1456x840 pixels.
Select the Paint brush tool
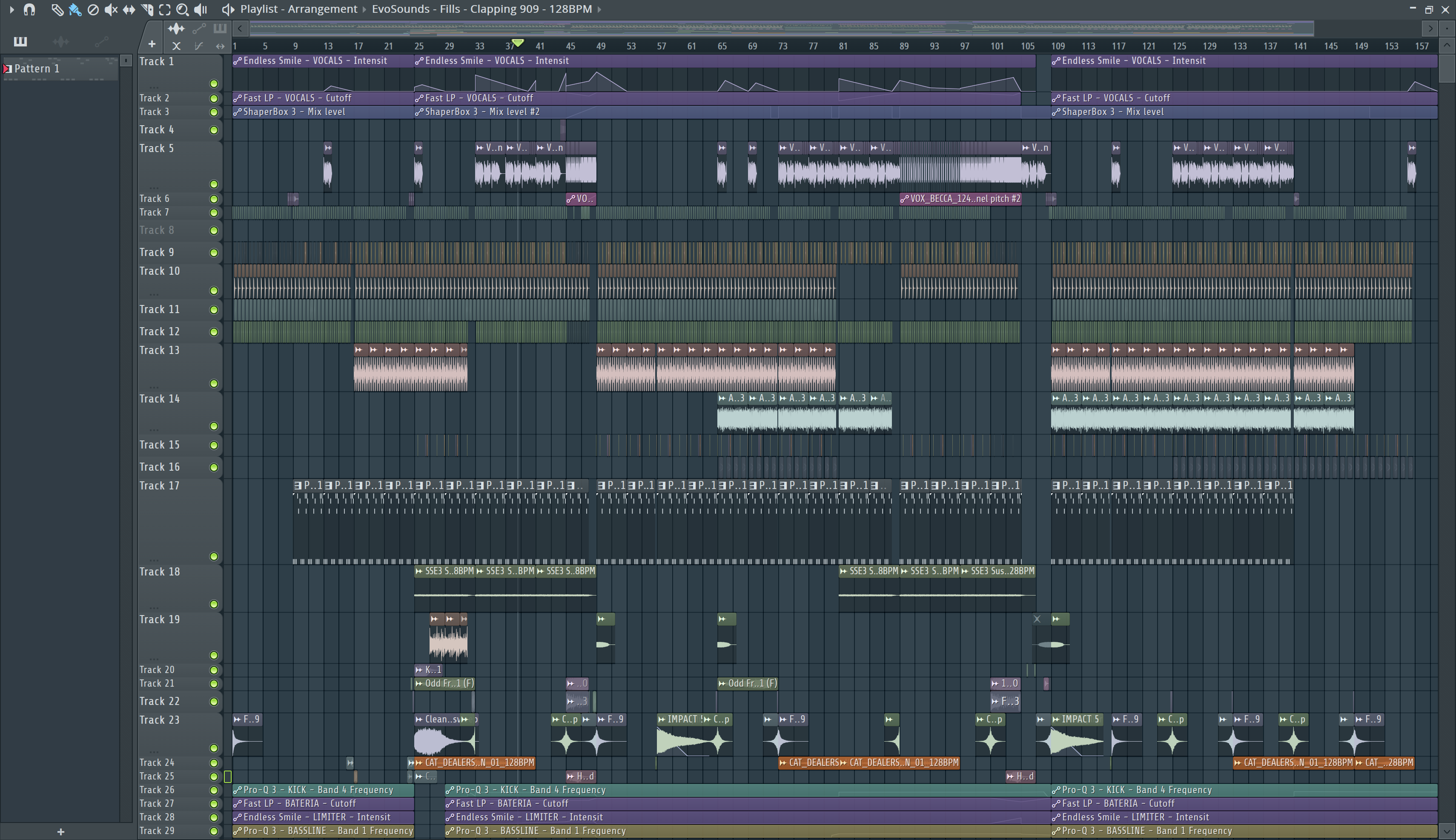75,9
